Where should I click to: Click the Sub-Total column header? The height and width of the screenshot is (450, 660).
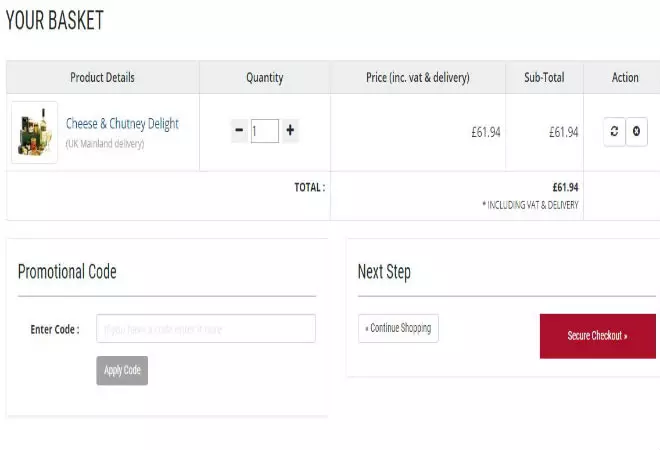544,78
